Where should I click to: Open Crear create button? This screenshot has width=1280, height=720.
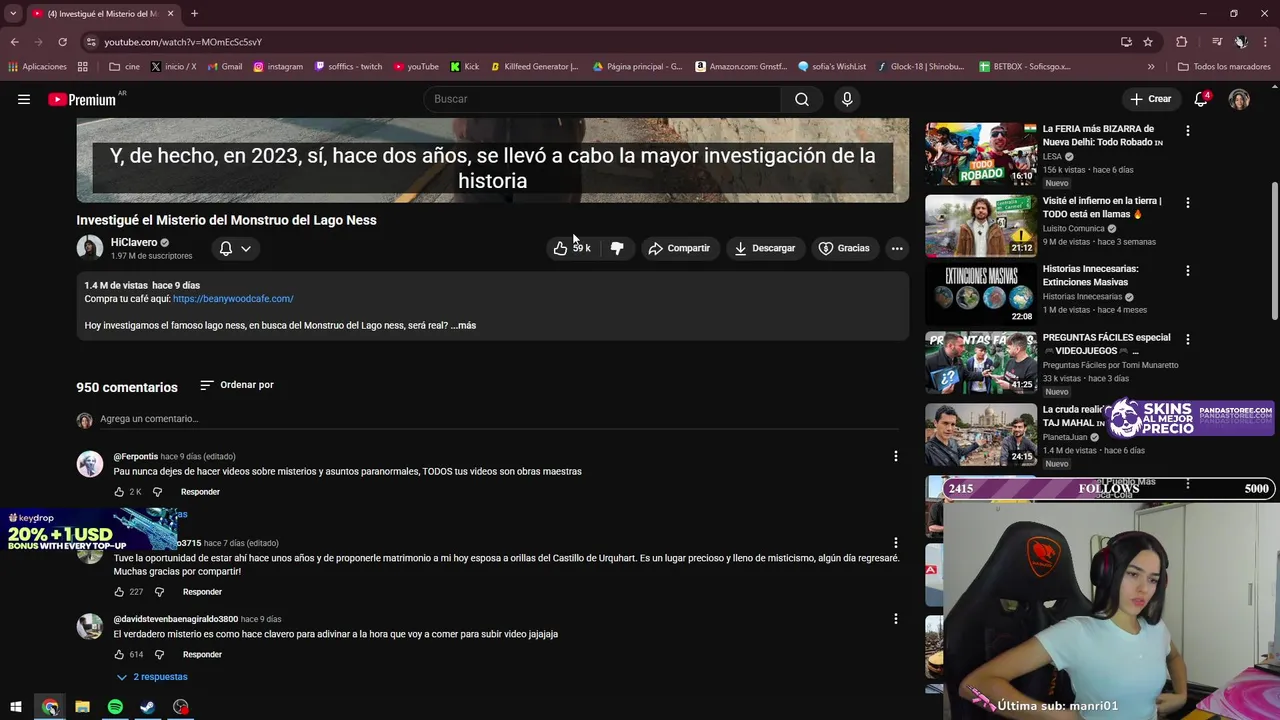(1150, 99)
